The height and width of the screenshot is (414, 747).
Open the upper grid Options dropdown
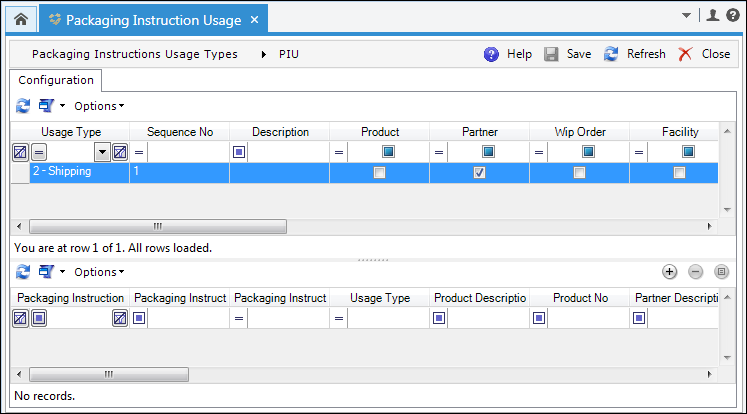[x=99, y=105]
